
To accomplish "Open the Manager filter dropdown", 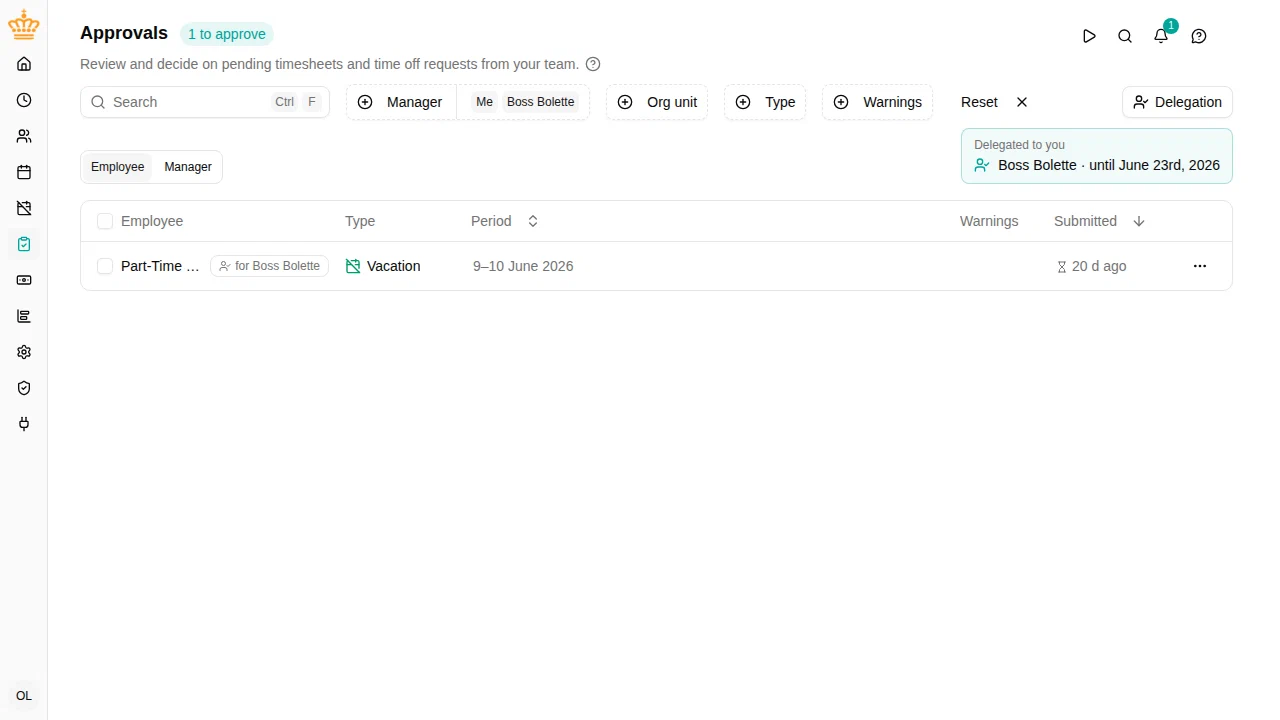I will click(x=401, y=102).
